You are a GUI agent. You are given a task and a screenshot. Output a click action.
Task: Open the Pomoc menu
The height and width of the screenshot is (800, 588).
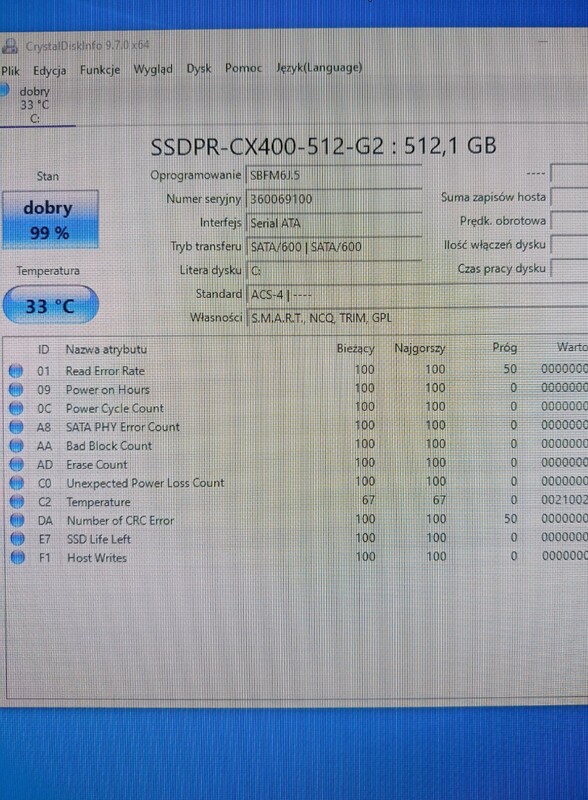click(x=243, y=68)
